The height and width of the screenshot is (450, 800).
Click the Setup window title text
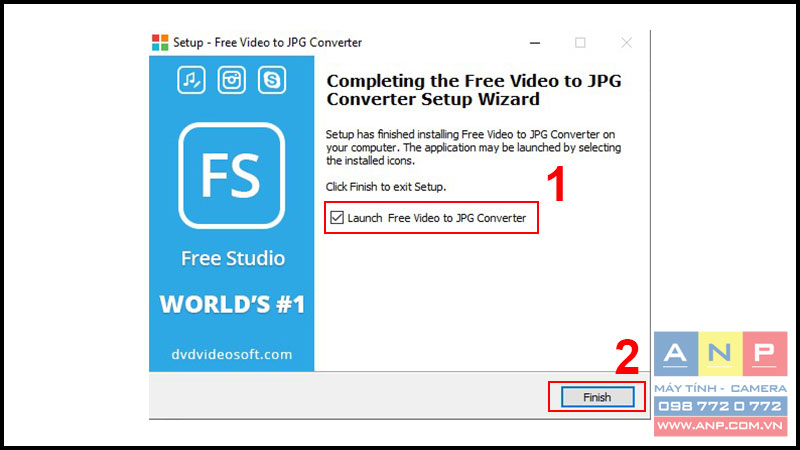pos(267,42)
